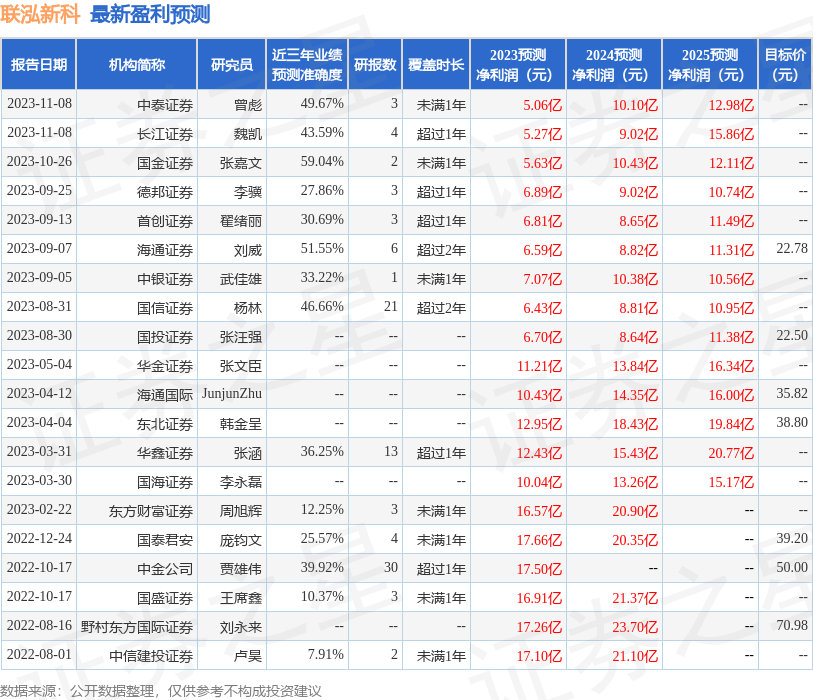Click accuracy value 51.55%
Image resolution: width=813 pixels, height=700 pixels.
[x=322, y=249]
